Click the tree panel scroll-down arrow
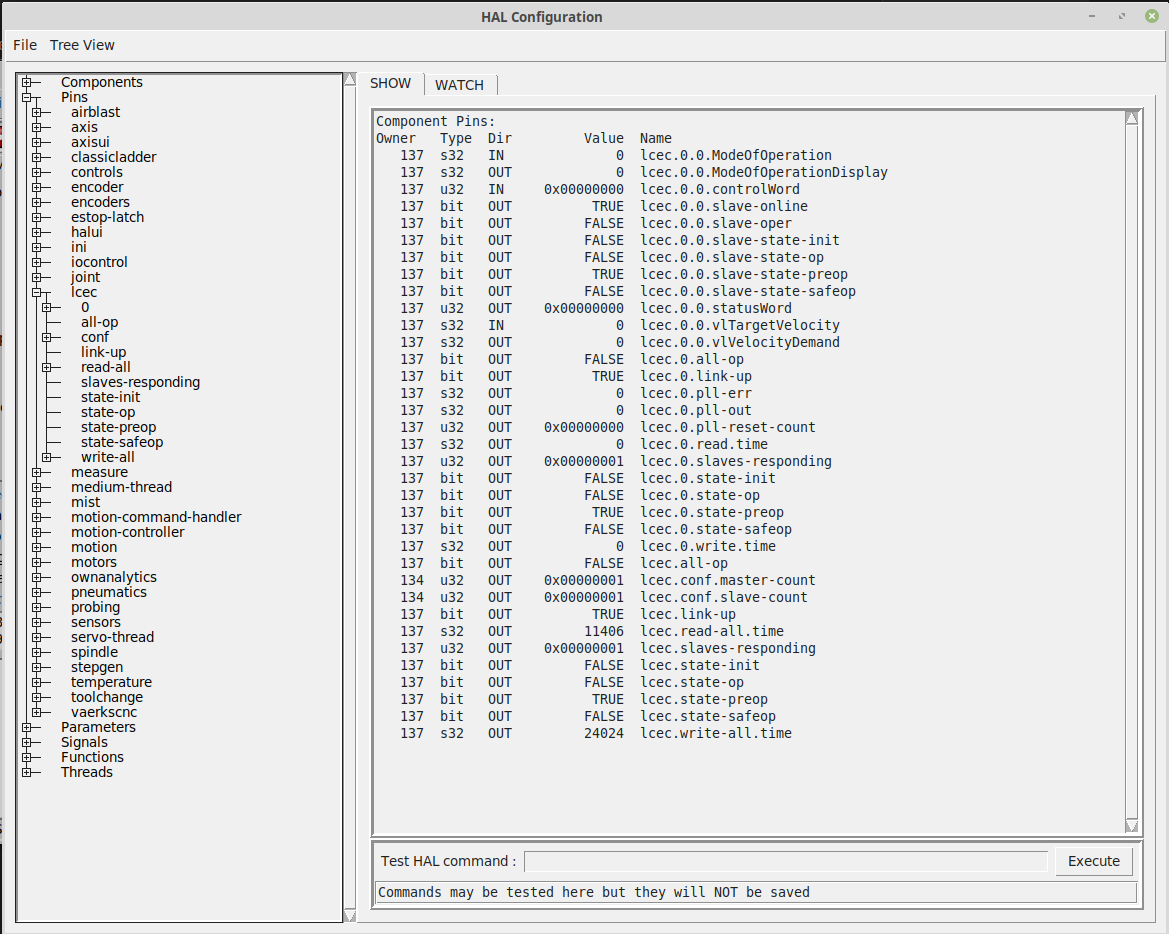 tap(350, 916)
